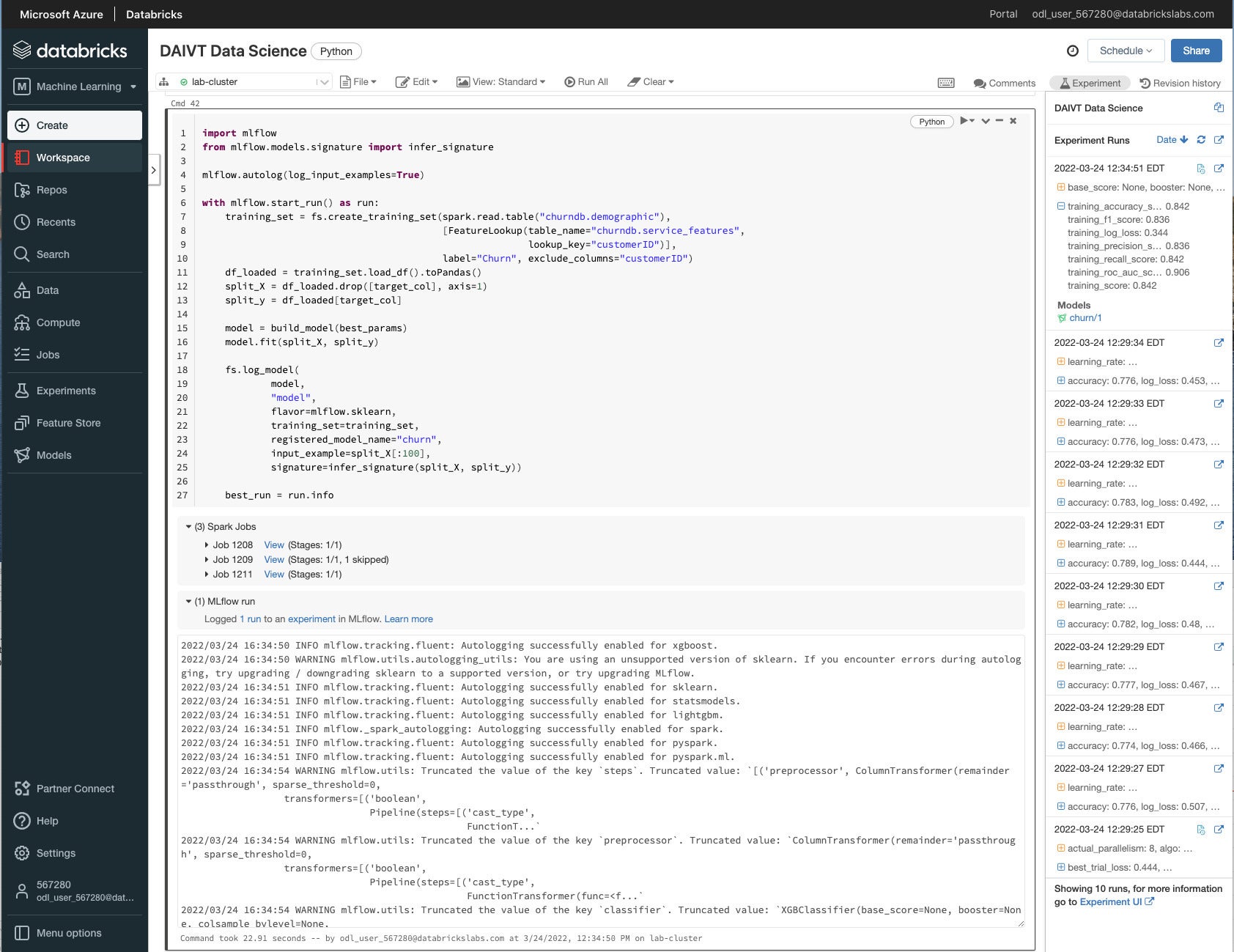Open the lab-cluster selector dropdown
Viewport: 1234px width, 952px height.
pos(245,82)
